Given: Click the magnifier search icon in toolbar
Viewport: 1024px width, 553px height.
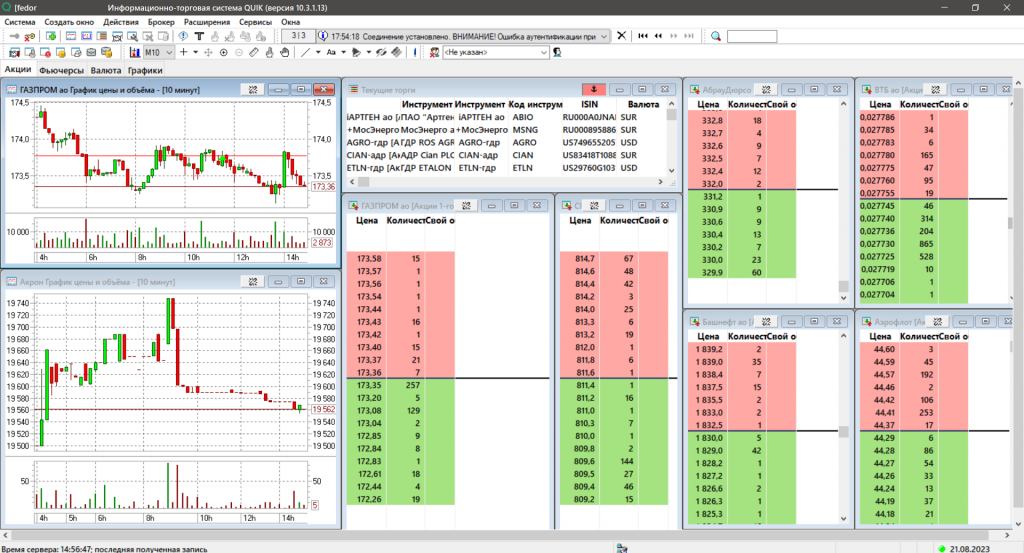Looking at the screenshot, I should click(x=716, y=36).
